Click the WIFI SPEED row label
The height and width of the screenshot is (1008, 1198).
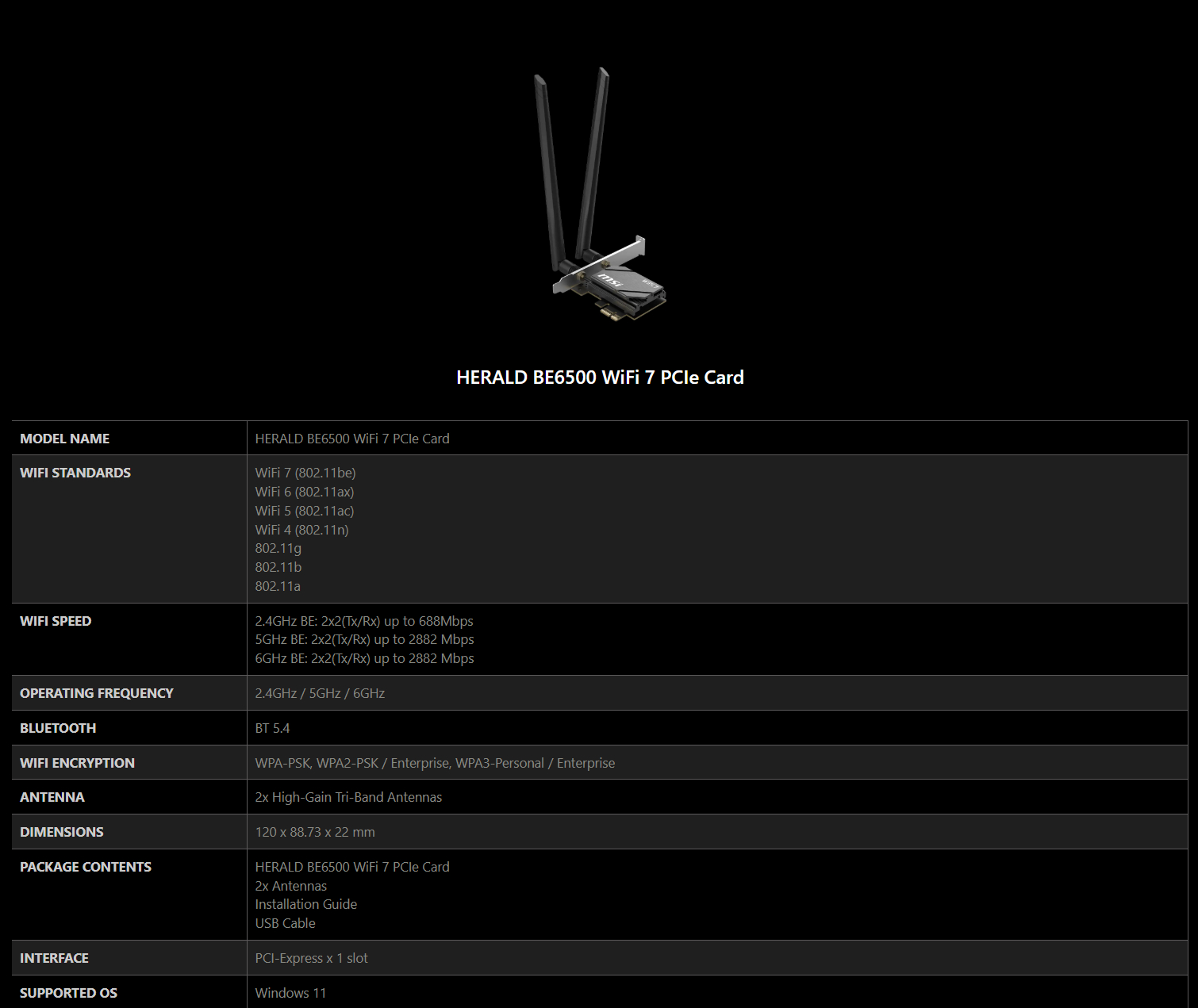(x=56, y=621)
